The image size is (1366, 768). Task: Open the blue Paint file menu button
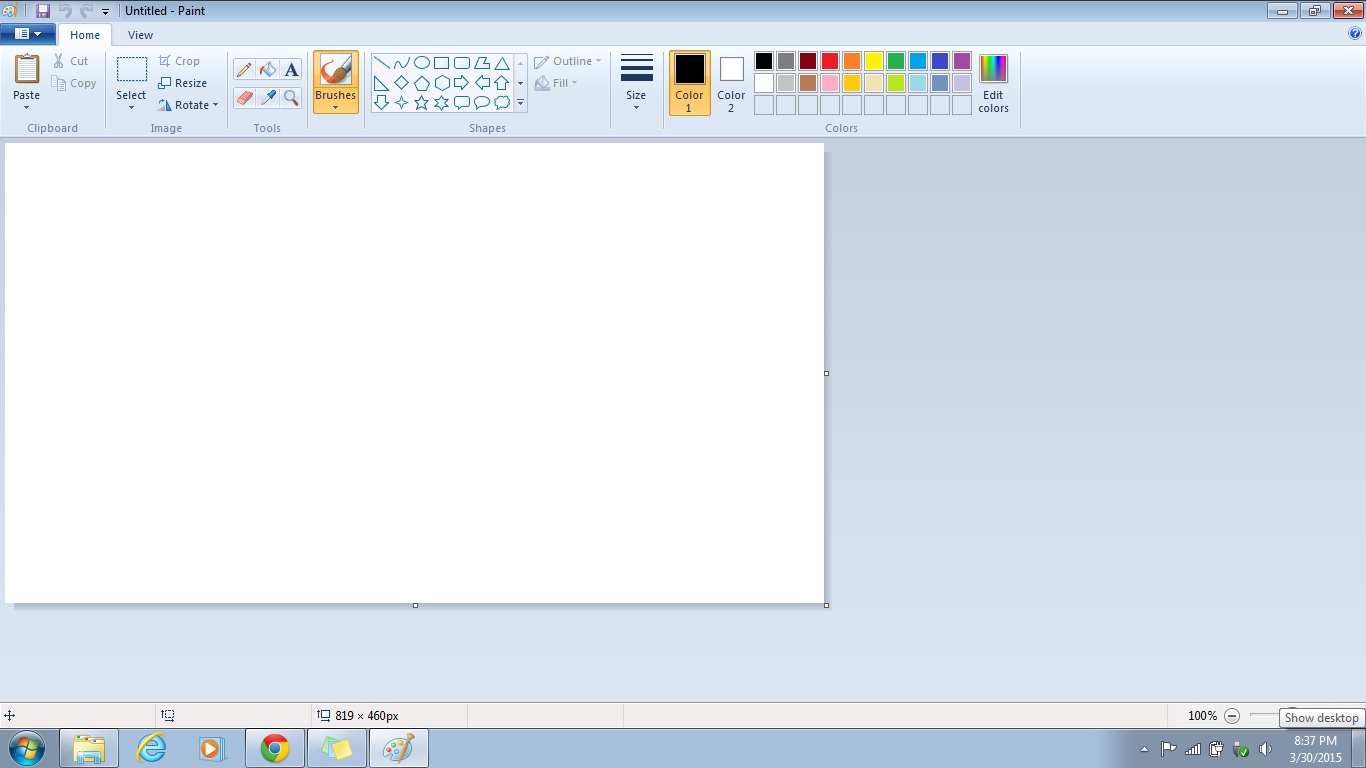(27, 34)
